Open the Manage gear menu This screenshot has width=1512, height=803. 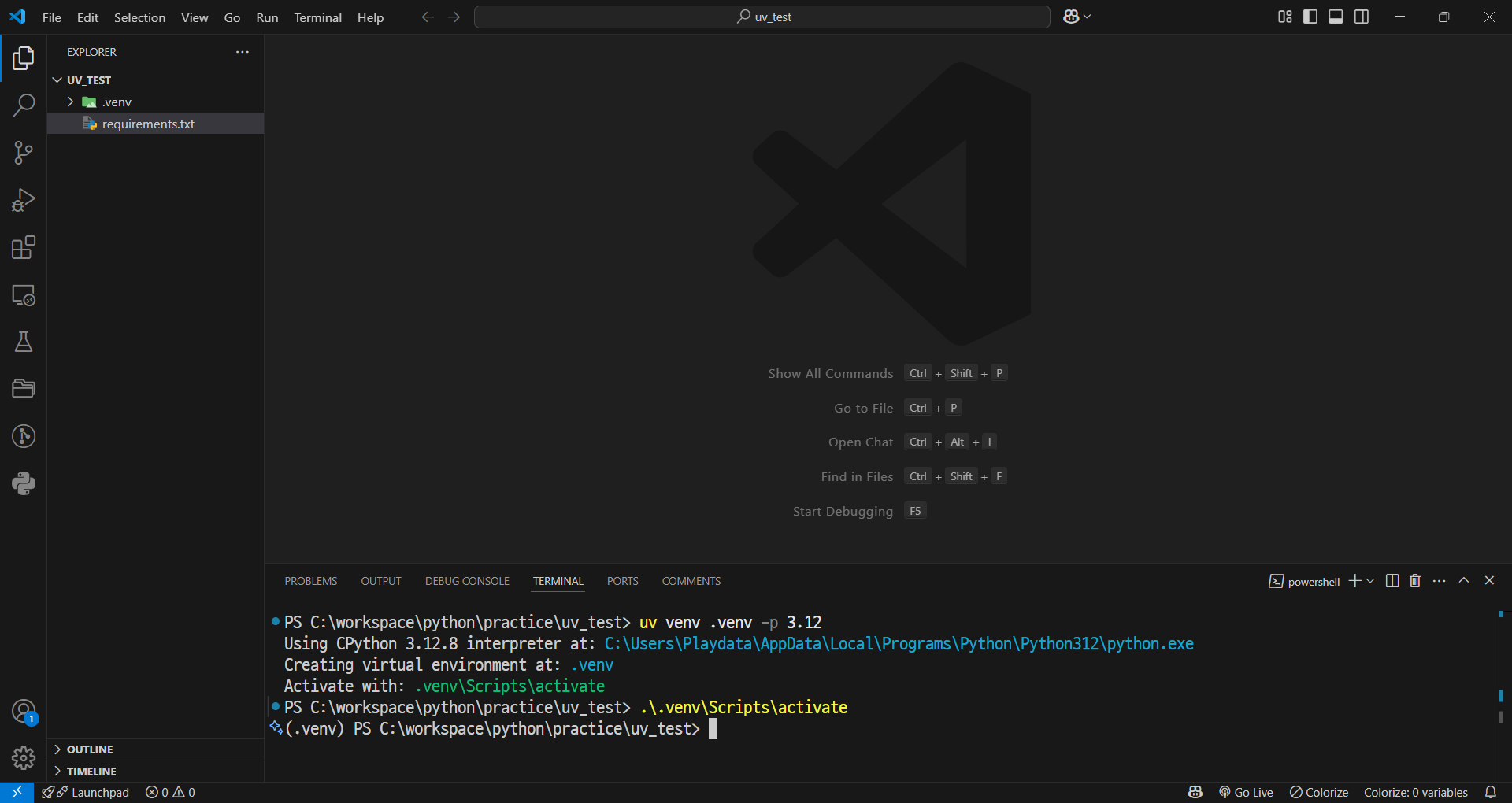(24, 758)
